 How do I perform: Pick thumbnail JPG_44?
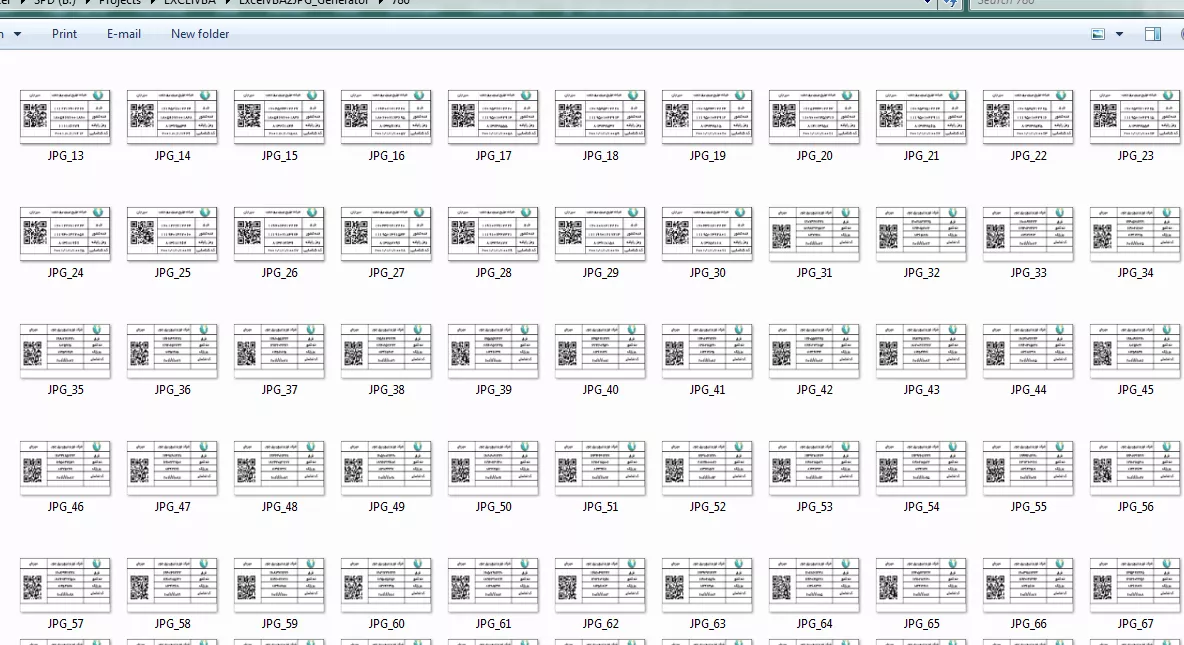(1028, 350)
